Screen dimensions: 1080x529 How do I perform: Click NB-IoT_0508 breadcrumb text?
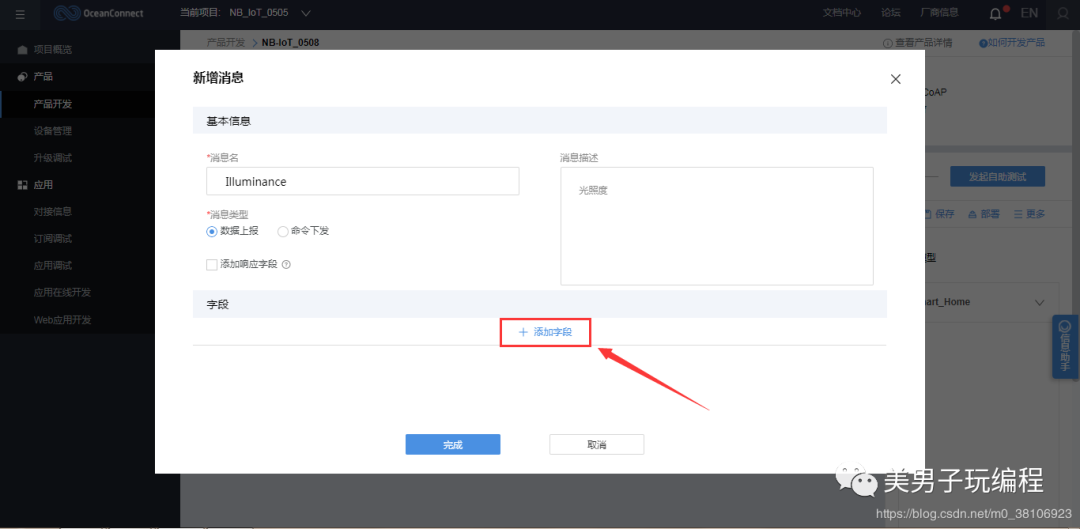click(x=290, y=43)
